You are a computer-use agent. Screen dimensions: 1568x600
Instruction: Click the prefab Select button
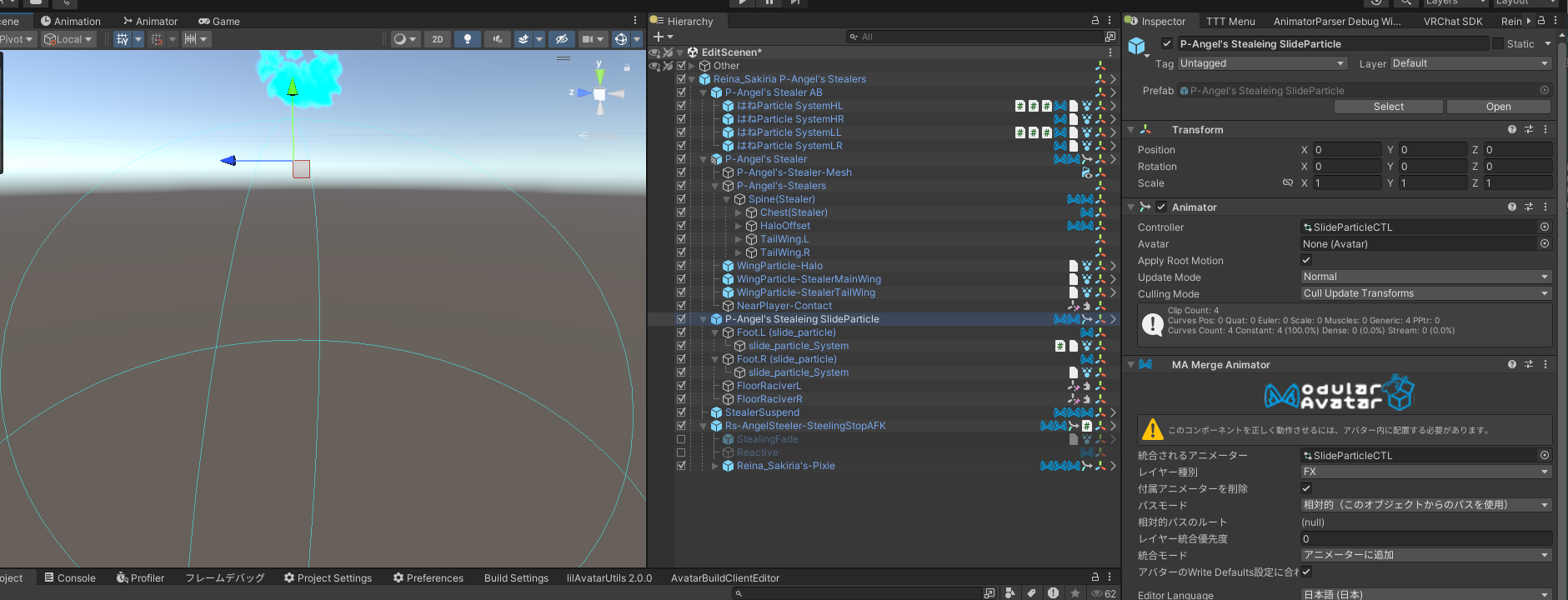pyautogui.click(x=1389, y=107)
